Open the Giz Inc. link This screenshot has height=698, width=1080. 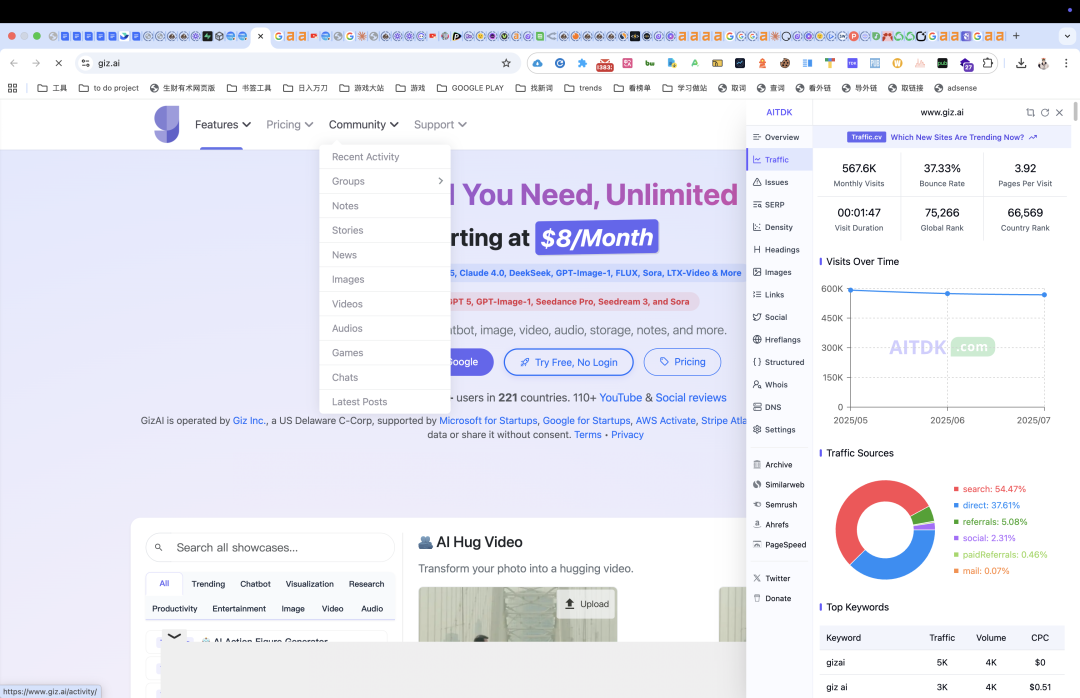click(x=249, y=420)
